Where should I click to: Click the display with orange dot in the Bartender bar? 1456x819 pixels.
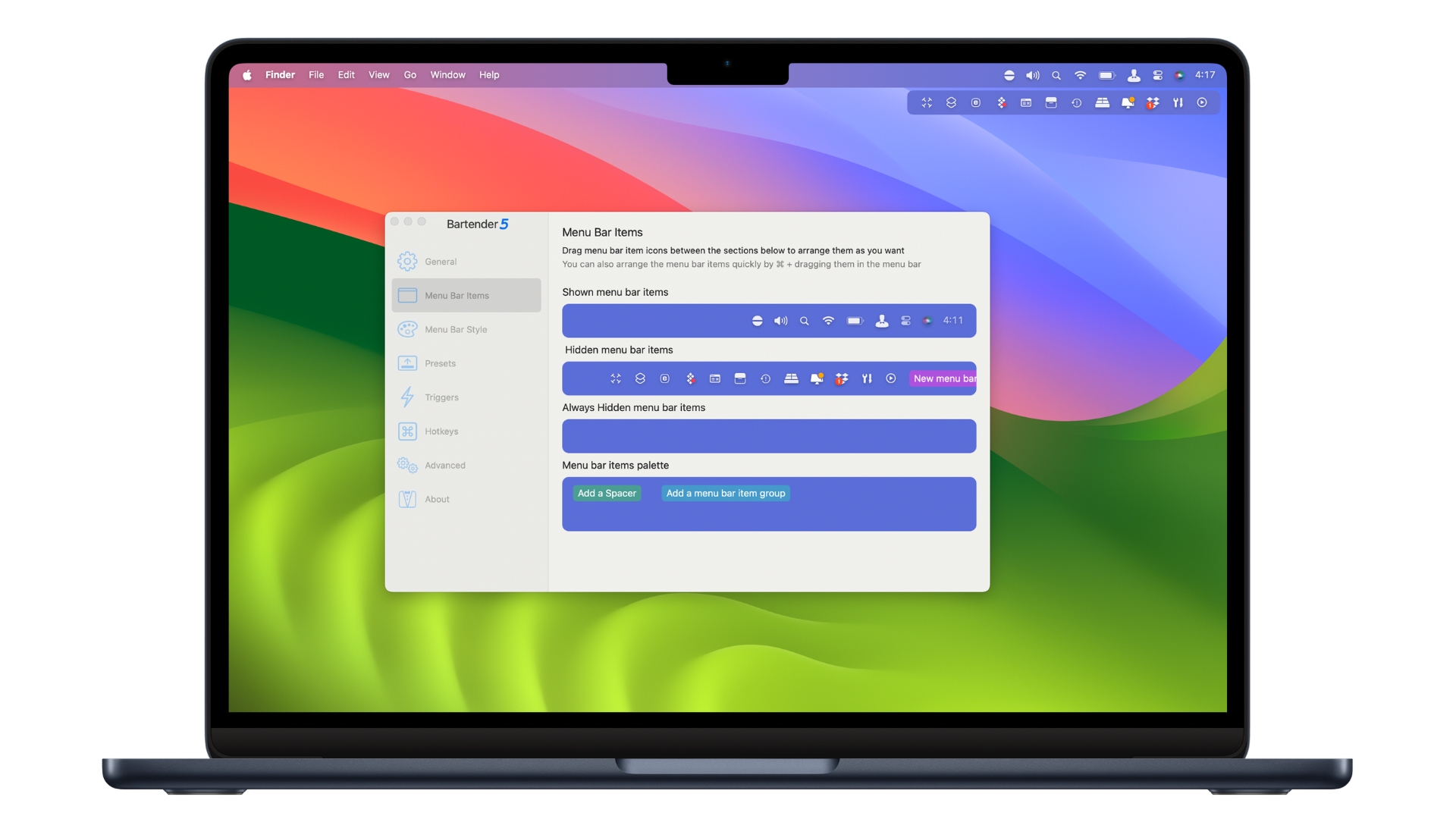1128,102
